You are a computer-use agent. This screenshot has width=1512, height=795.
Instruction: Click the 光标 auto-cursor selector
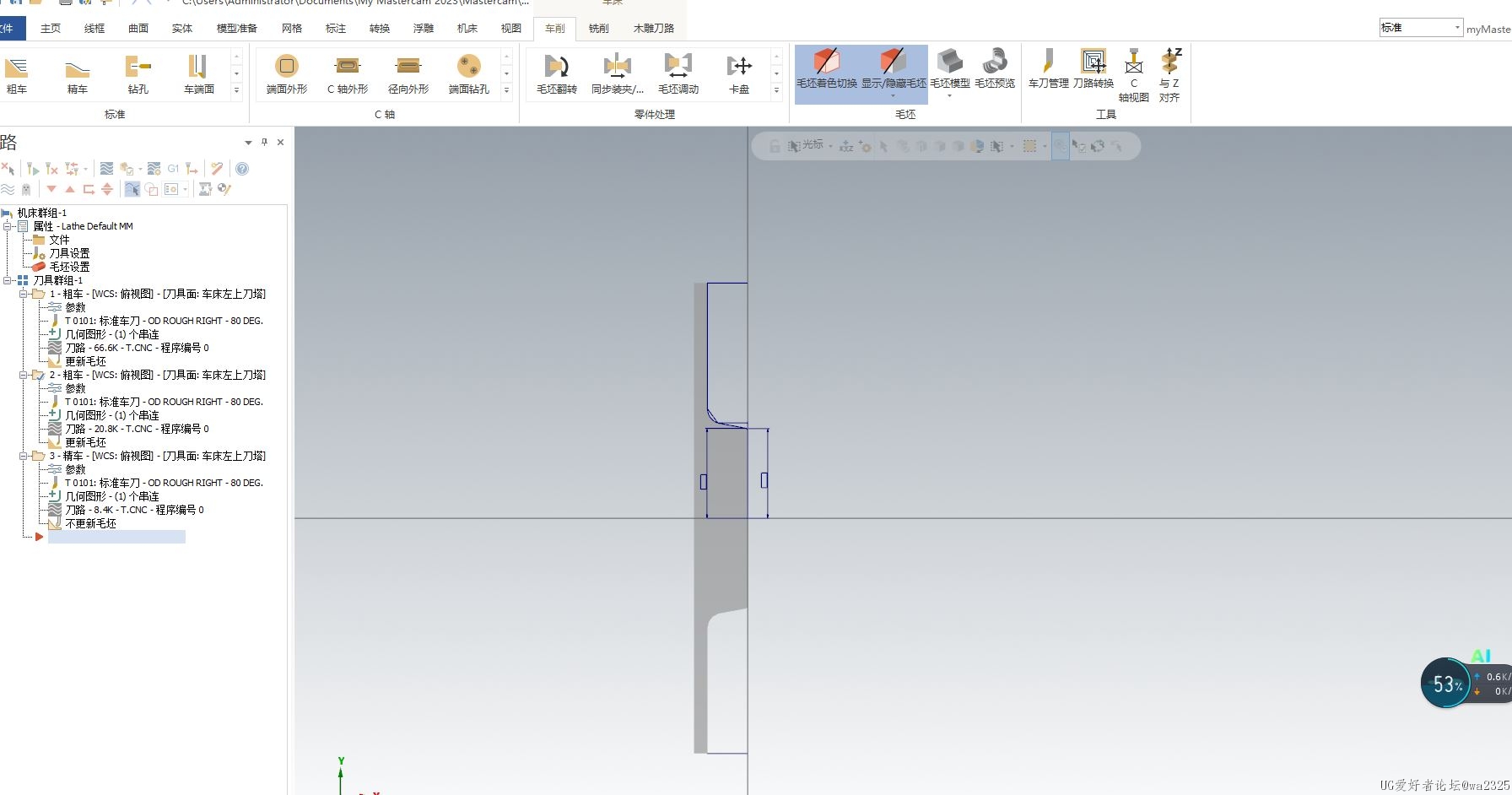[809, 145]
